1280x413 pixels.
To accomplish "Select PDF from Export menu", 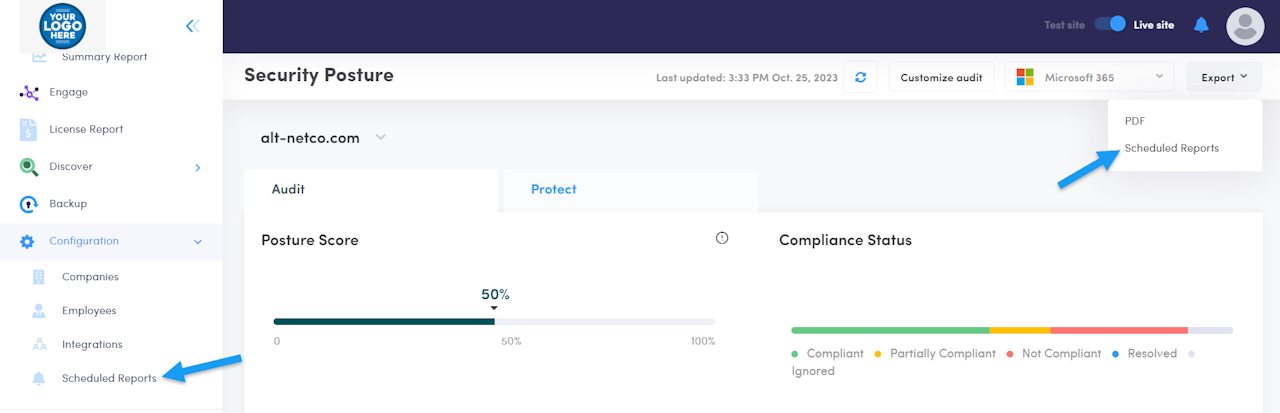I will [1135, 121].
